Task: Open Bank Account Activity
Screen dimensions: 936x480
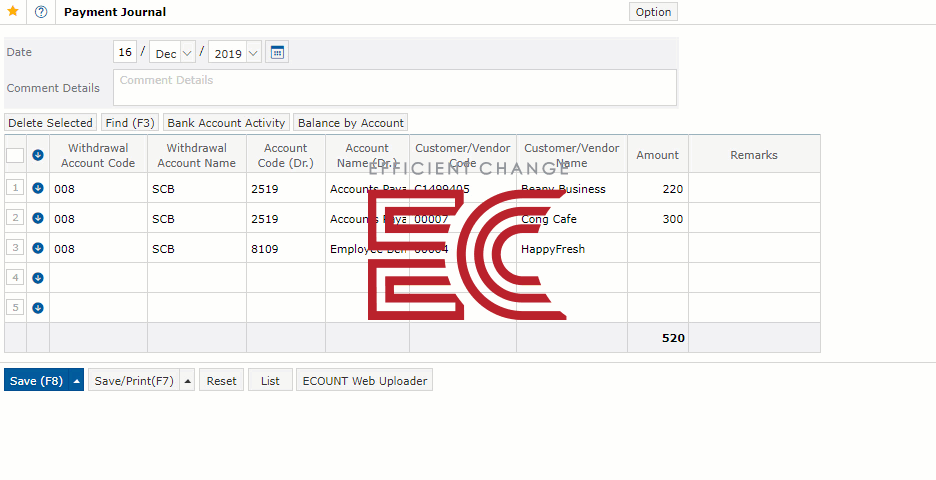Action: point(226,123)
